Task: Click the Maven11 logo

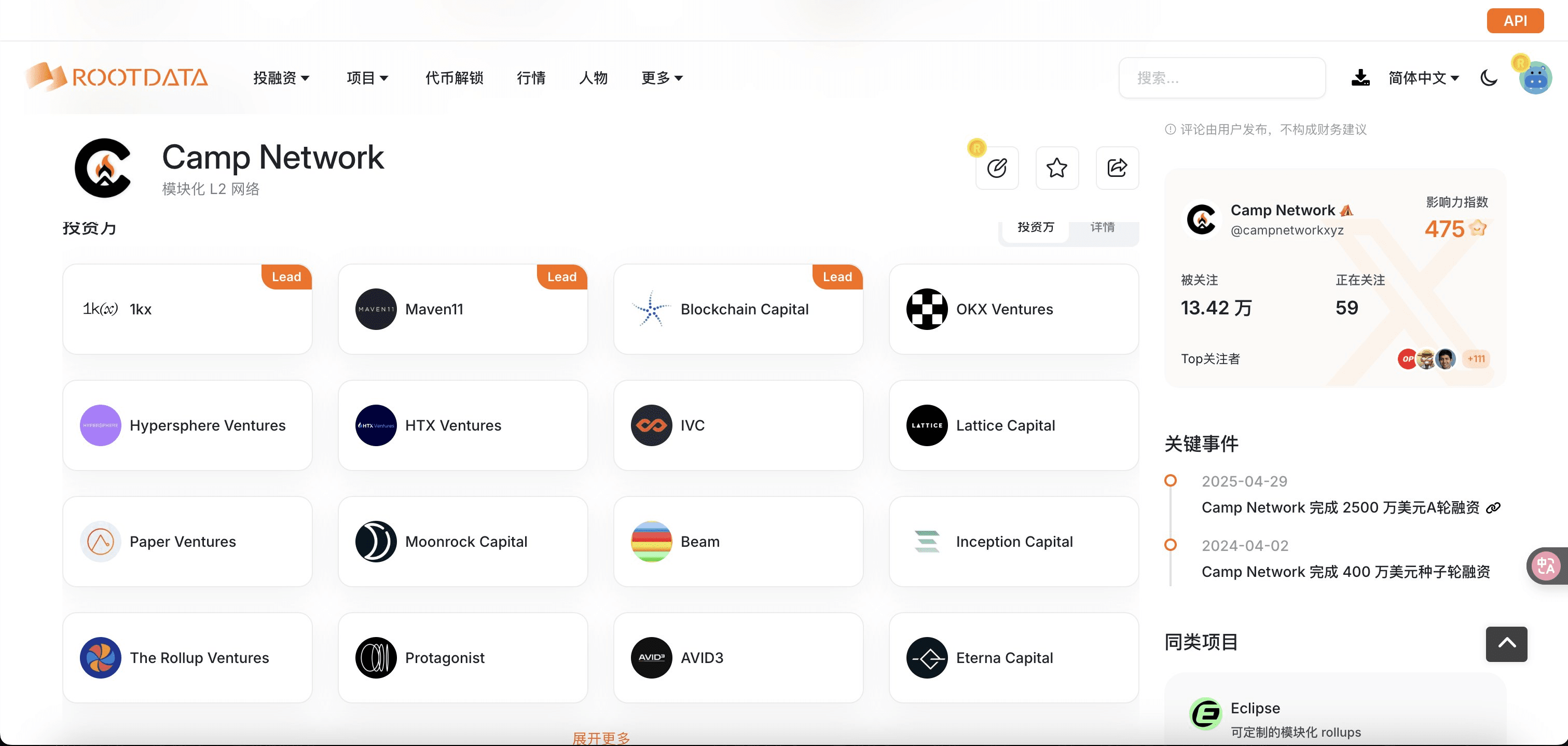Action: tap(376, 309)
